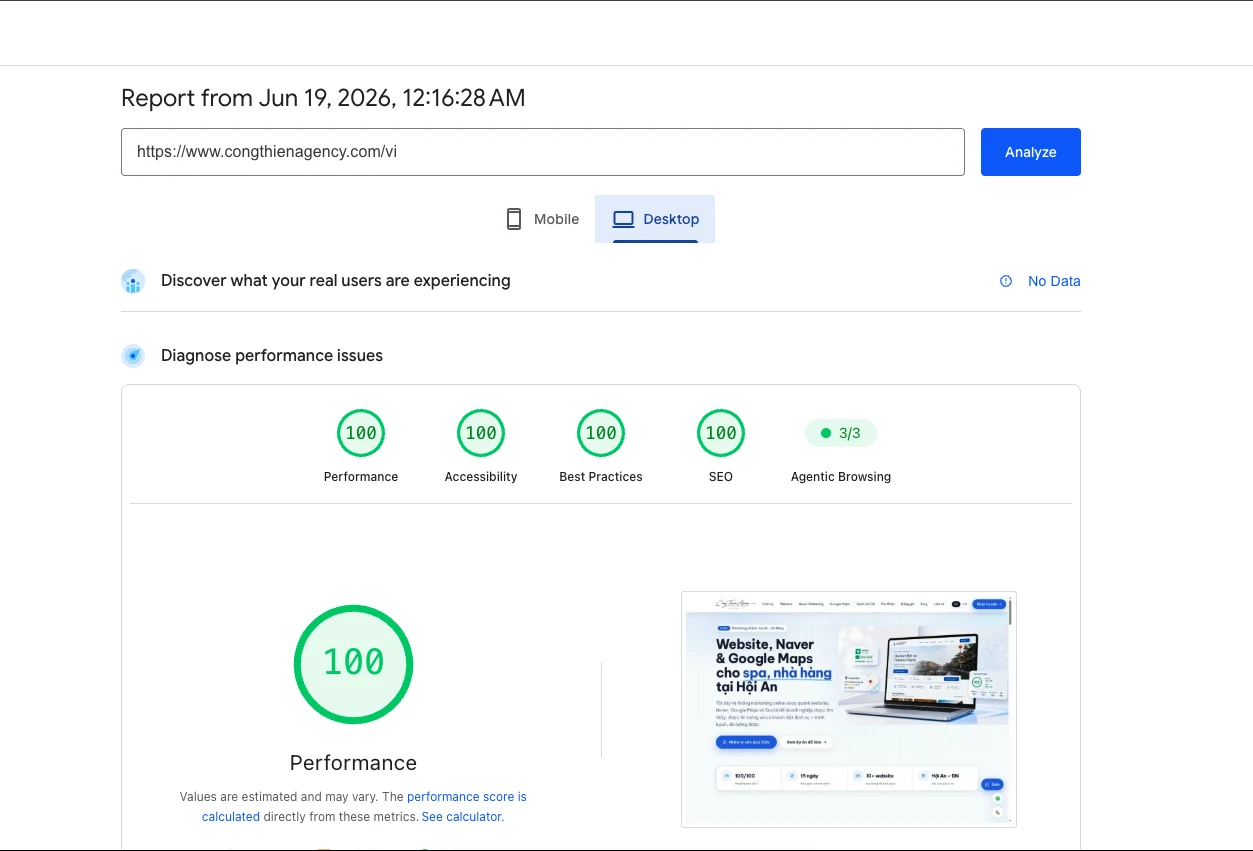This screenshot has width=1253, height=851.
Task: Jump to the Performance score gauge
Action: tap(361, 433)
